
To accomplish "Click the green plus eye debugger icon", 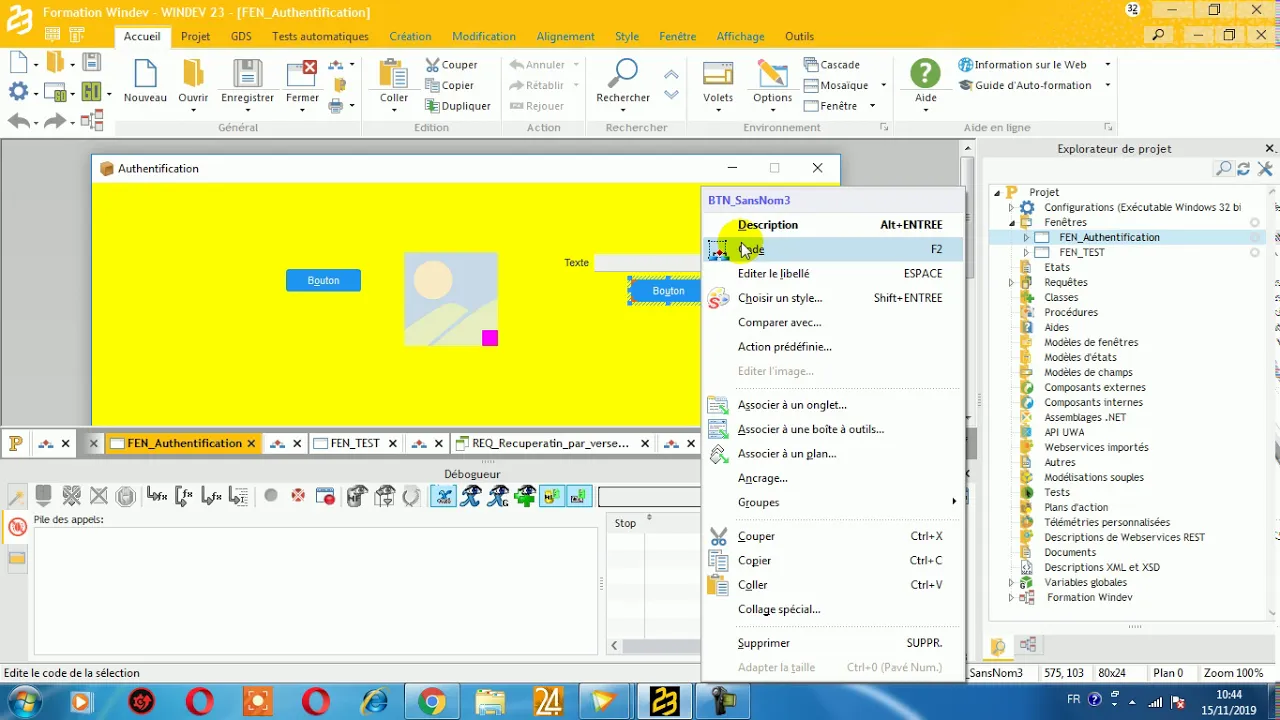I will tap(525, 496).
